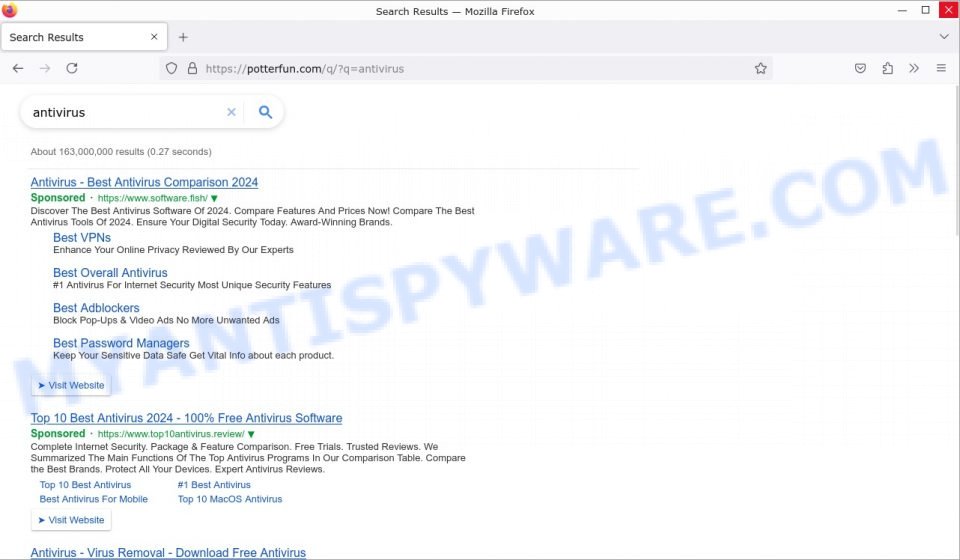Screen dimensions: 960x560
Task: Open the Best VPNs sitelink
Action: click(82, 237)
